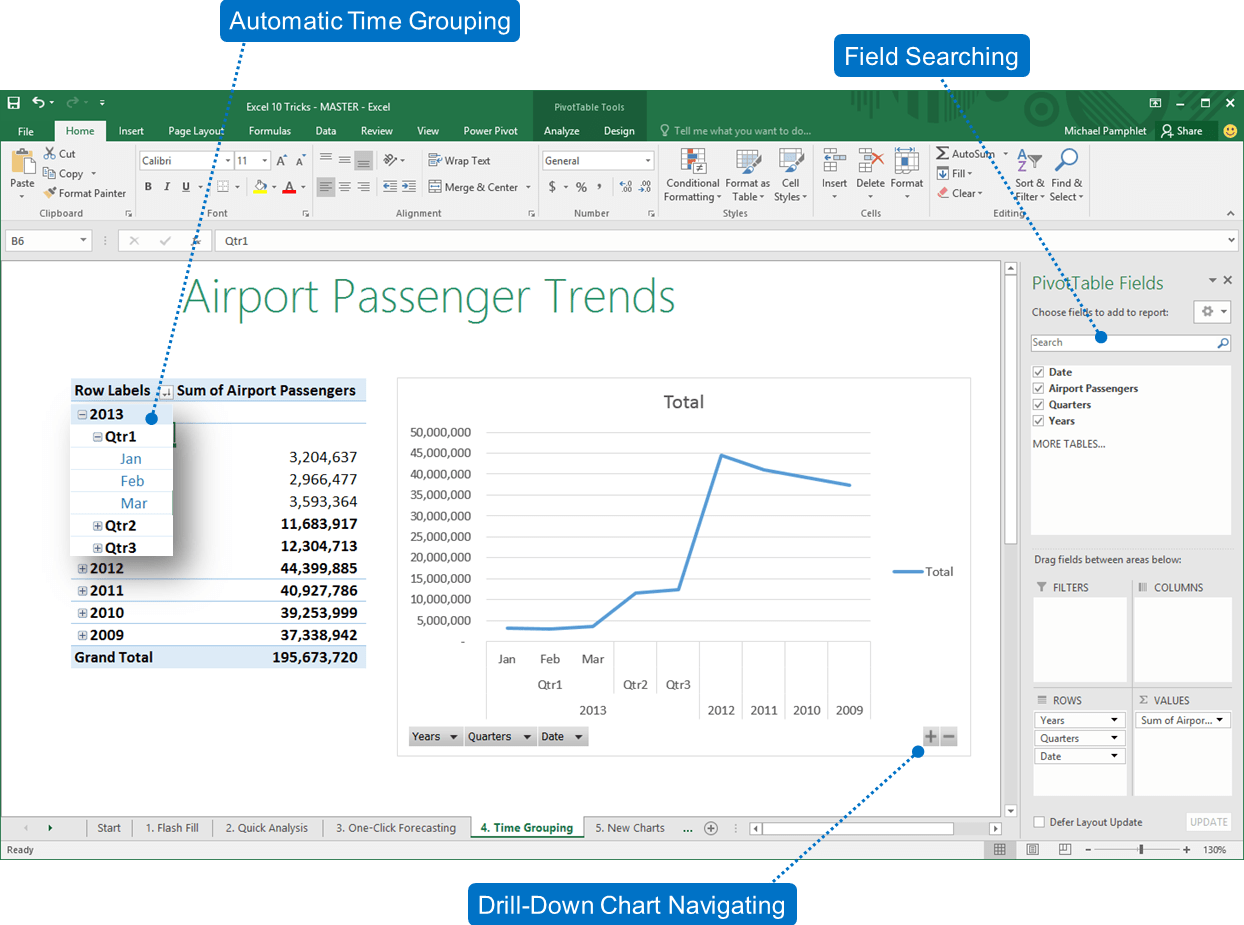
Task: Click the chart drill-down plus button
Action: tap(930, 737)
